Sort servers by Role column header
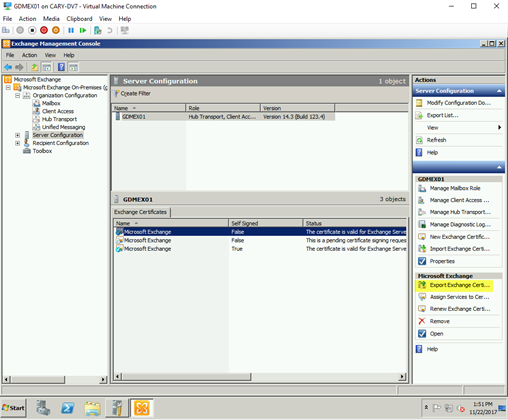This screenshot has height=420, width=508. 223,108
